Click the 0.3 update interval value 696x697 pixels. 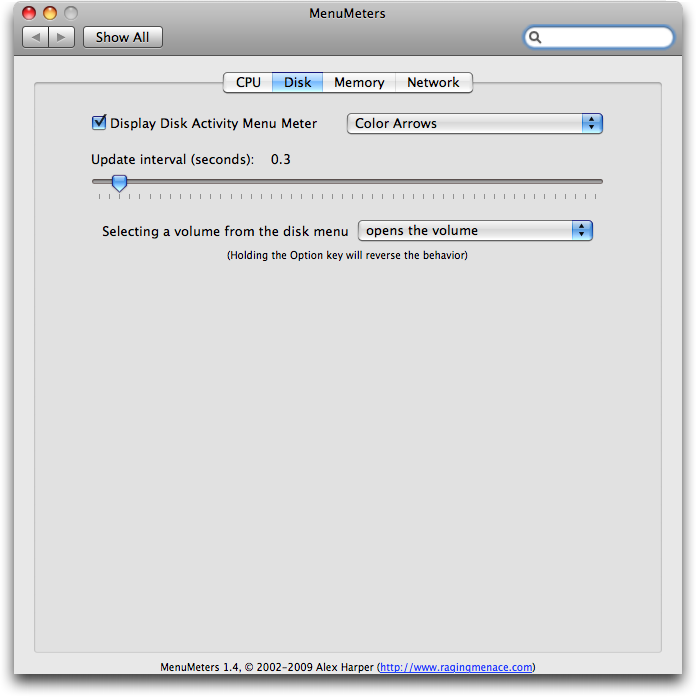point(280,159)
